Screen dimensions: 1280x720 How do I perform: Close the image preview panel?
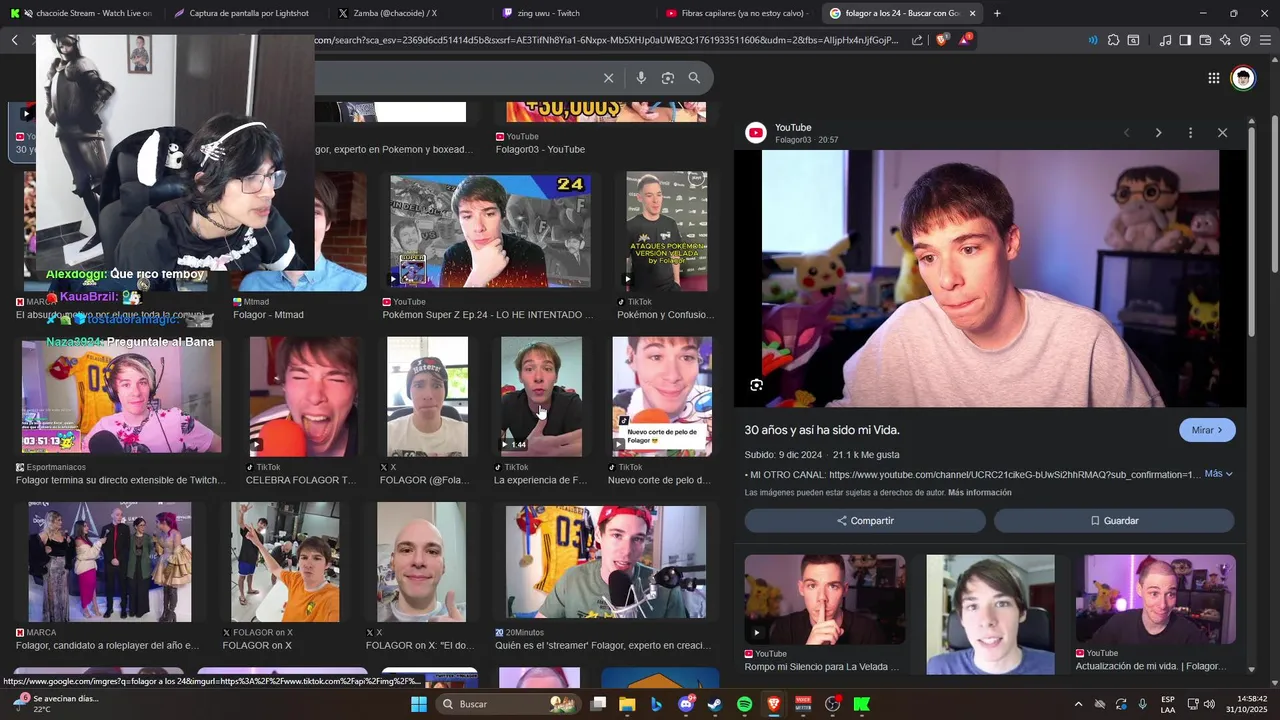tap(1222, 133)
